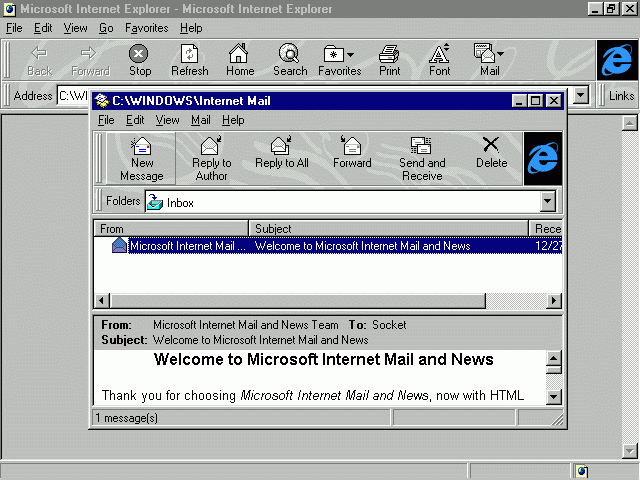Maximize the Internet Mail window
This screenshot has height=480, width=640.
click(x=536, y=100)
